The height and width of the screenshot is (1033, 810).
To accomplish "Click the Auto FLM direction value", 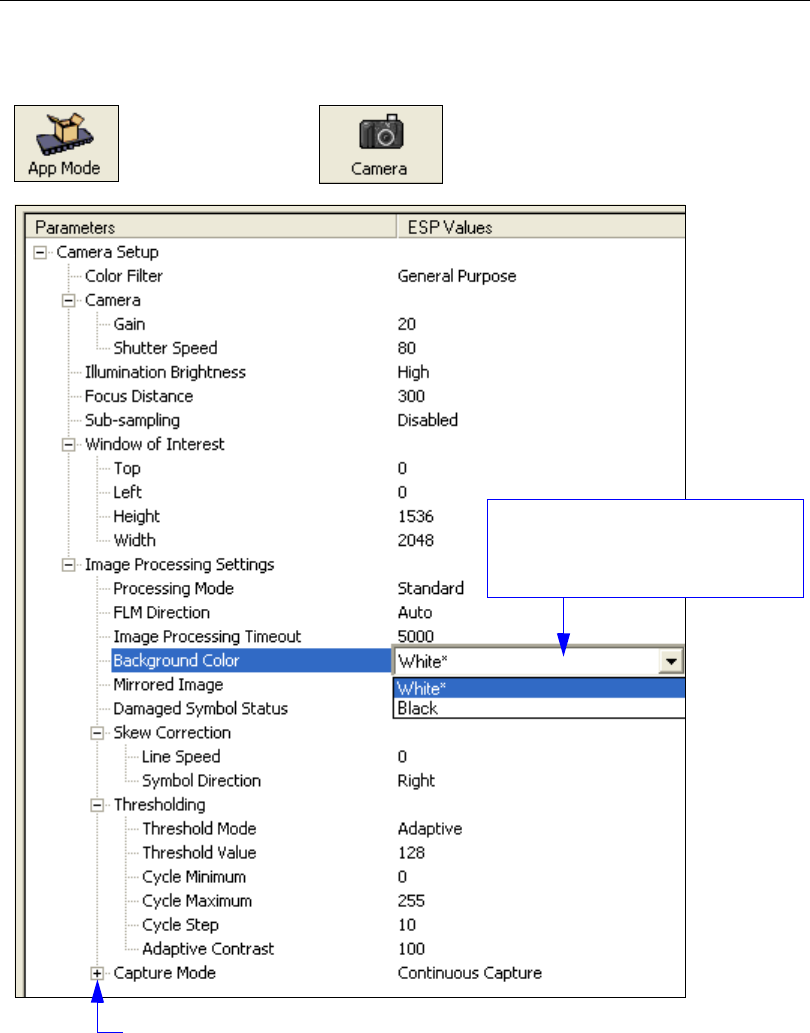I will pyautogui.click(x=415, y=613).
